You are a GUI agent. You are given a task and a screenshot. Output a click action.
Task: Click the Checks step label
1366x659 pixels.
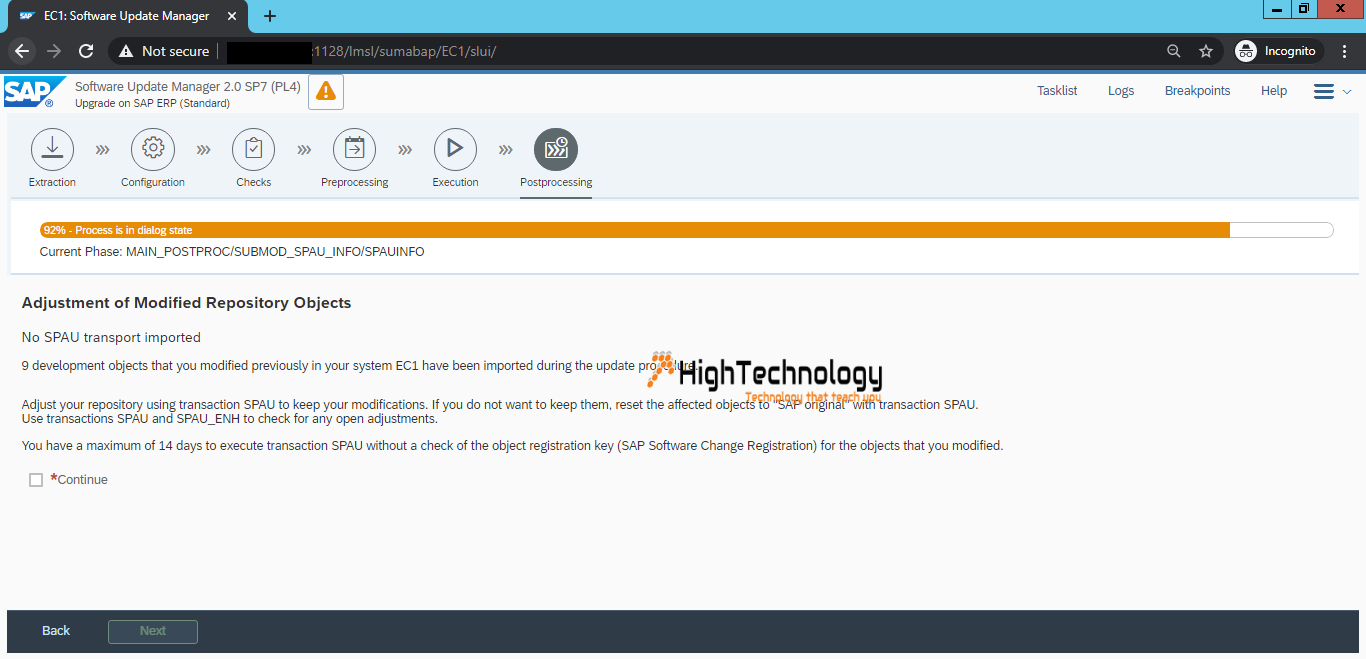pyautogui.click(x=254, y=182)
